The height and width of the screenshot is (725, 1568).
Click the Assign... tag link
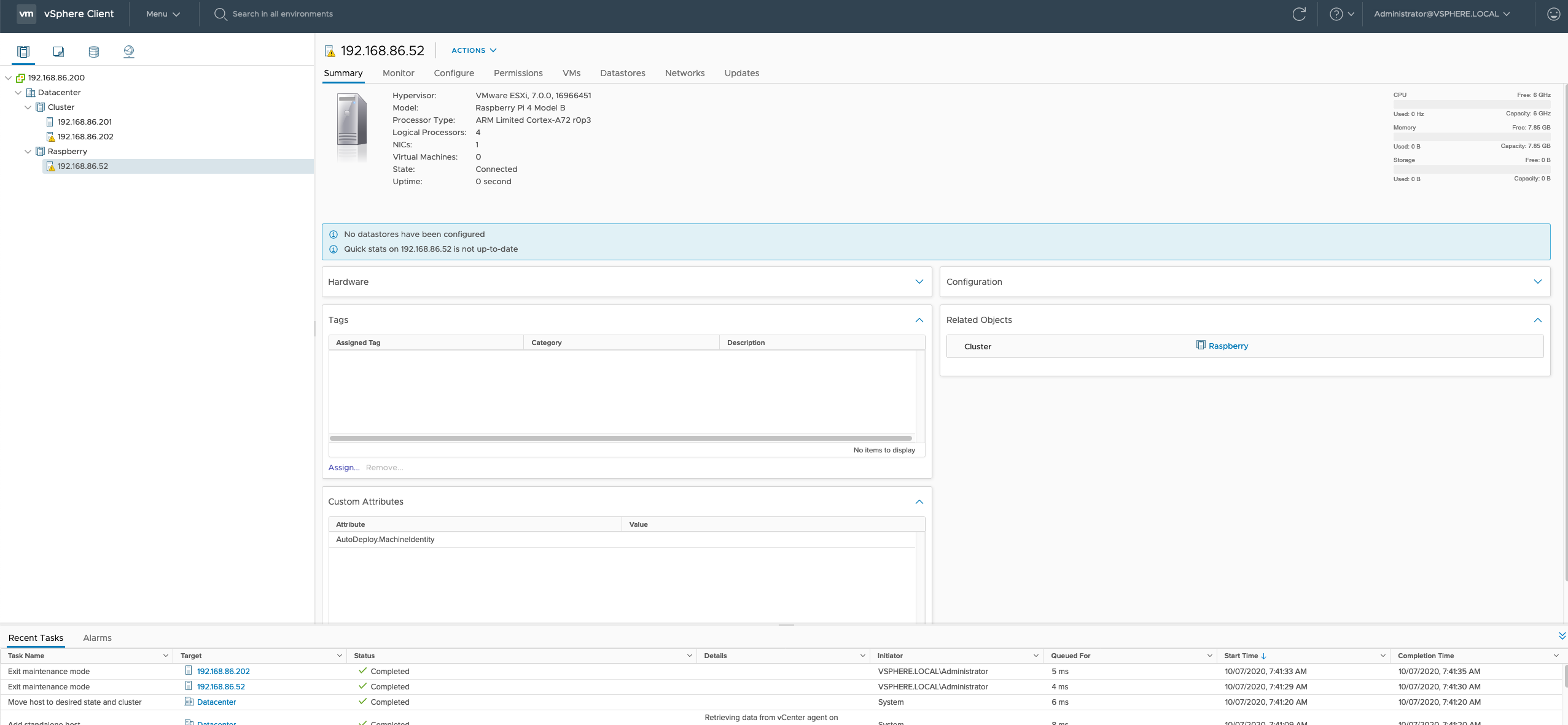point(344,468)
